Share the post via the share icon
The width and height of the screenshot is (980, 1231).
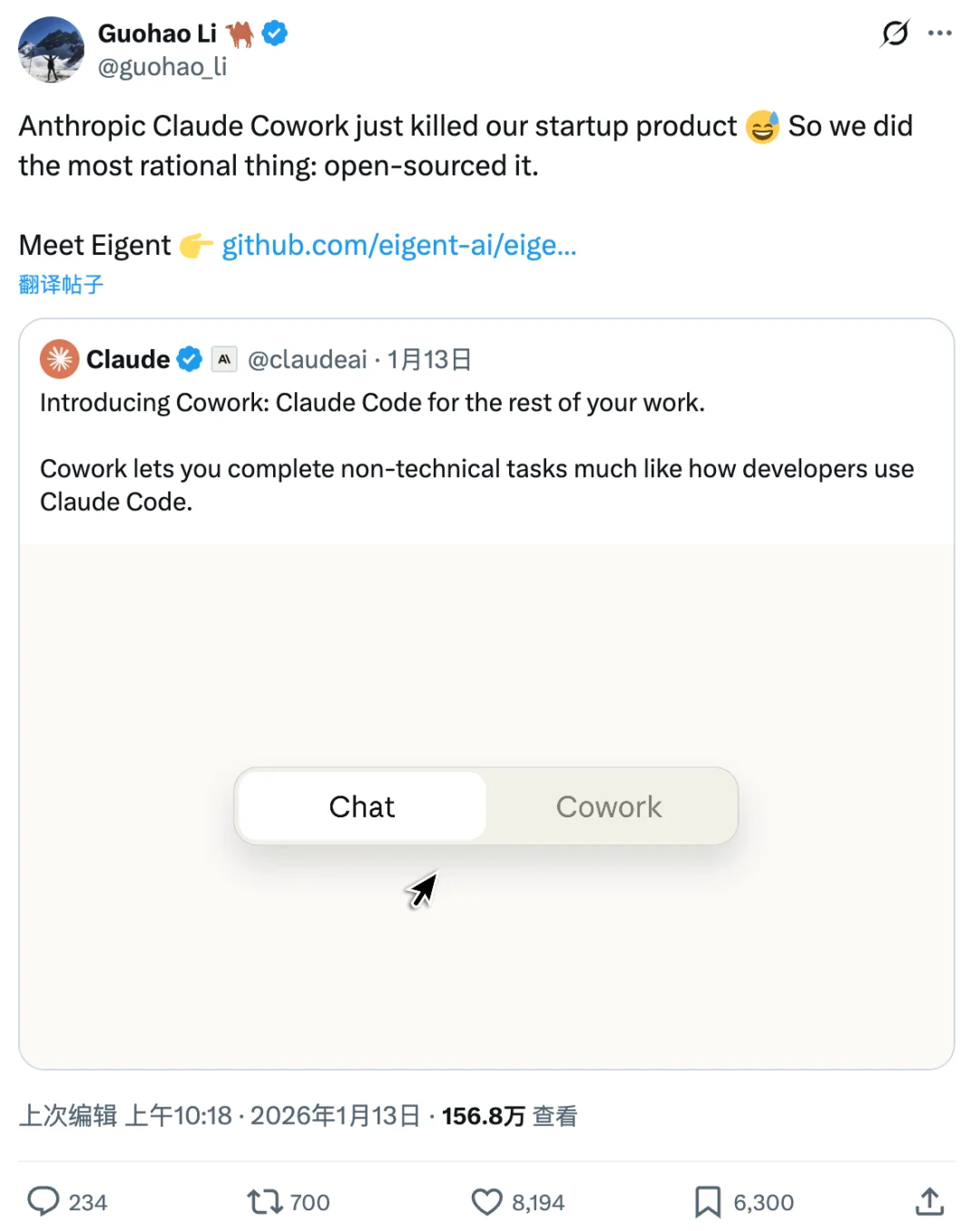[929, 1201]
